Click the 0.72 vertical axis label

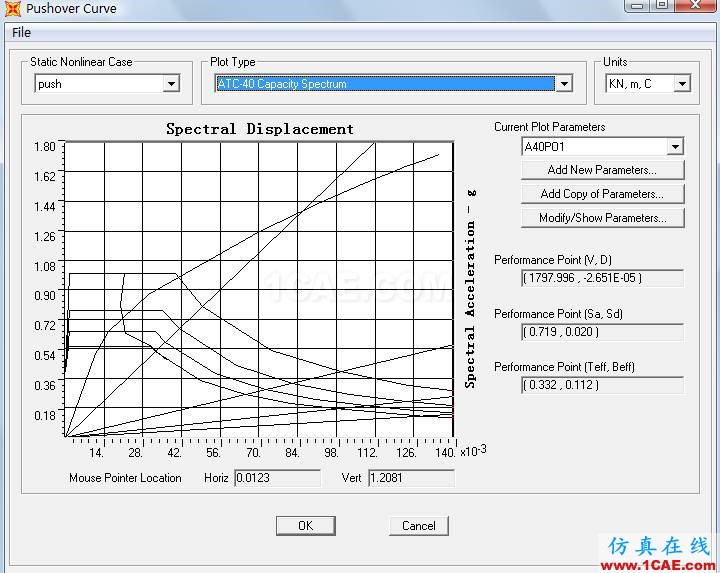44,326
